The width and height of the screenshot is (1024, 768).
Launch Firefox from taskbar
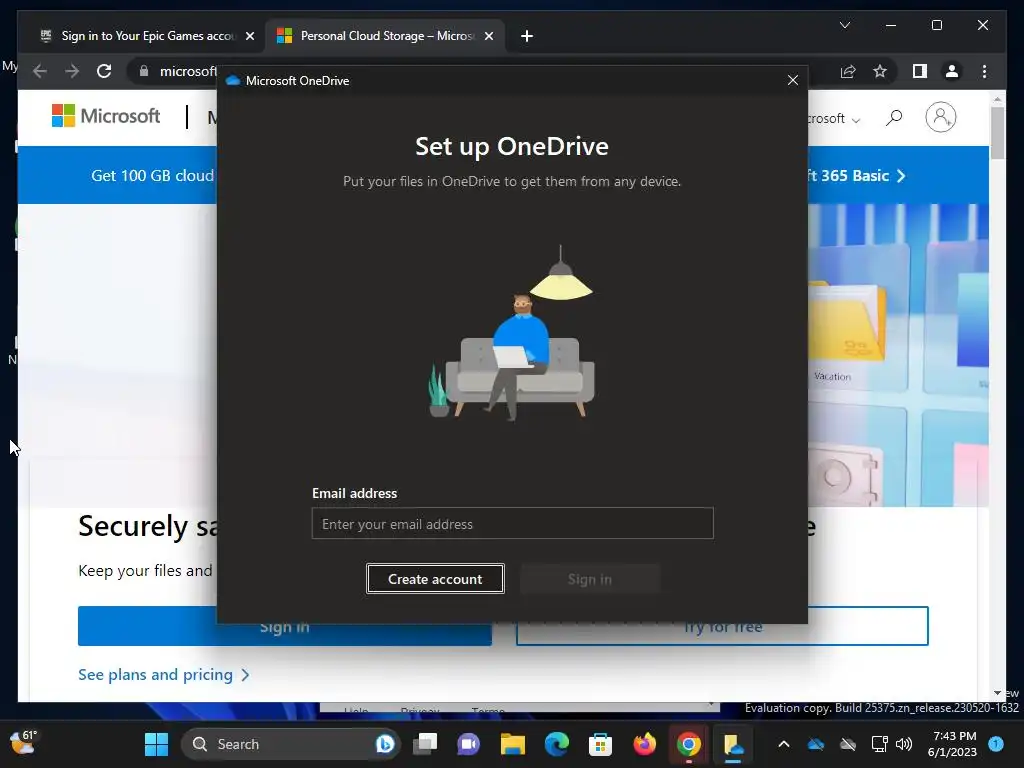645,744
